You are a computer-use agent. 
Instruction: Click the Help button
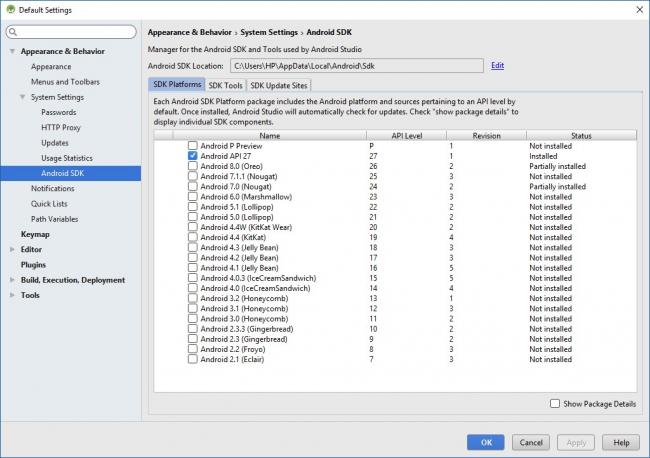click(x=621, y=442)
